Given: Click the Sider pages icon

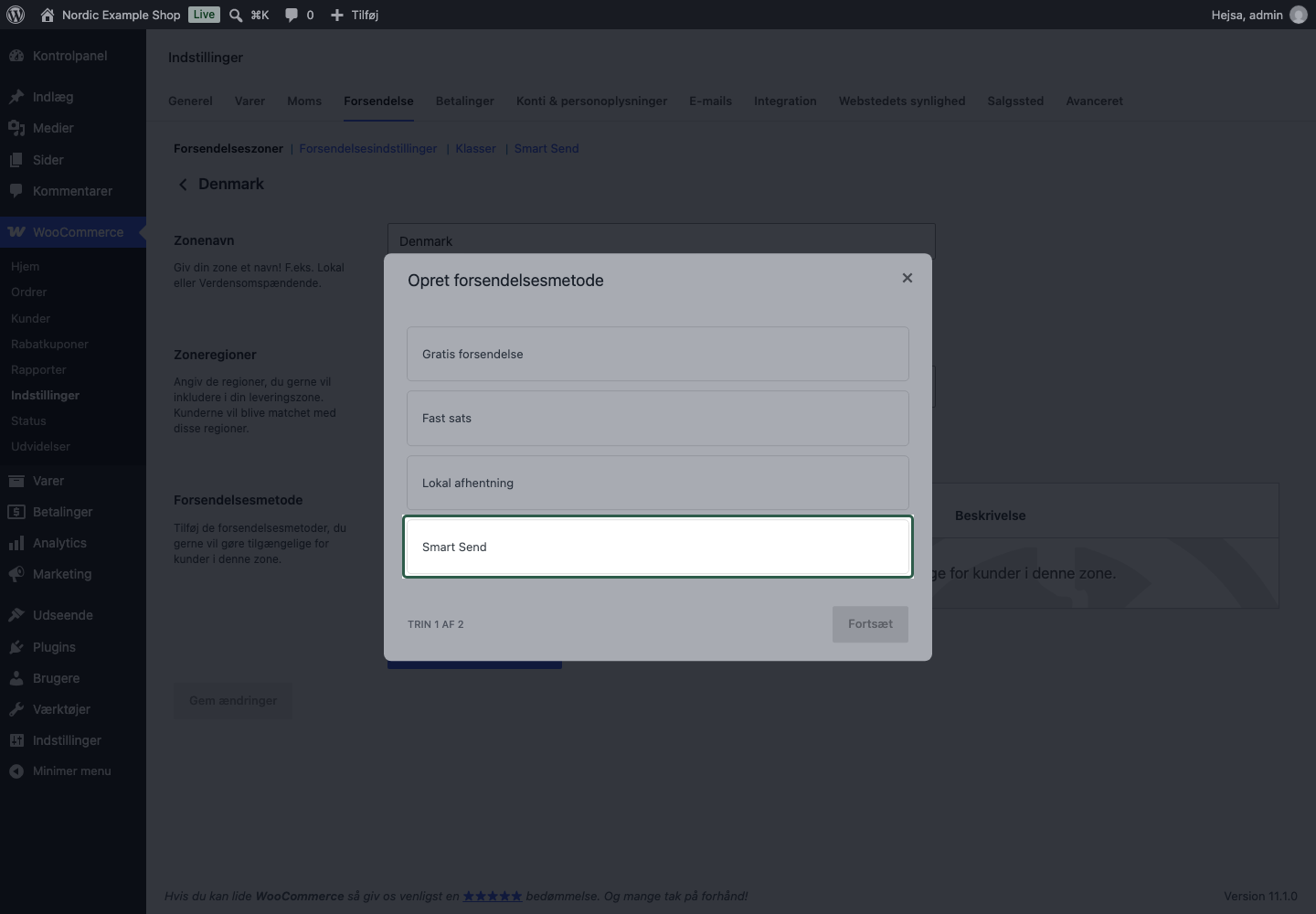Looking at the screenshot, I should click(x=16, y=160).
